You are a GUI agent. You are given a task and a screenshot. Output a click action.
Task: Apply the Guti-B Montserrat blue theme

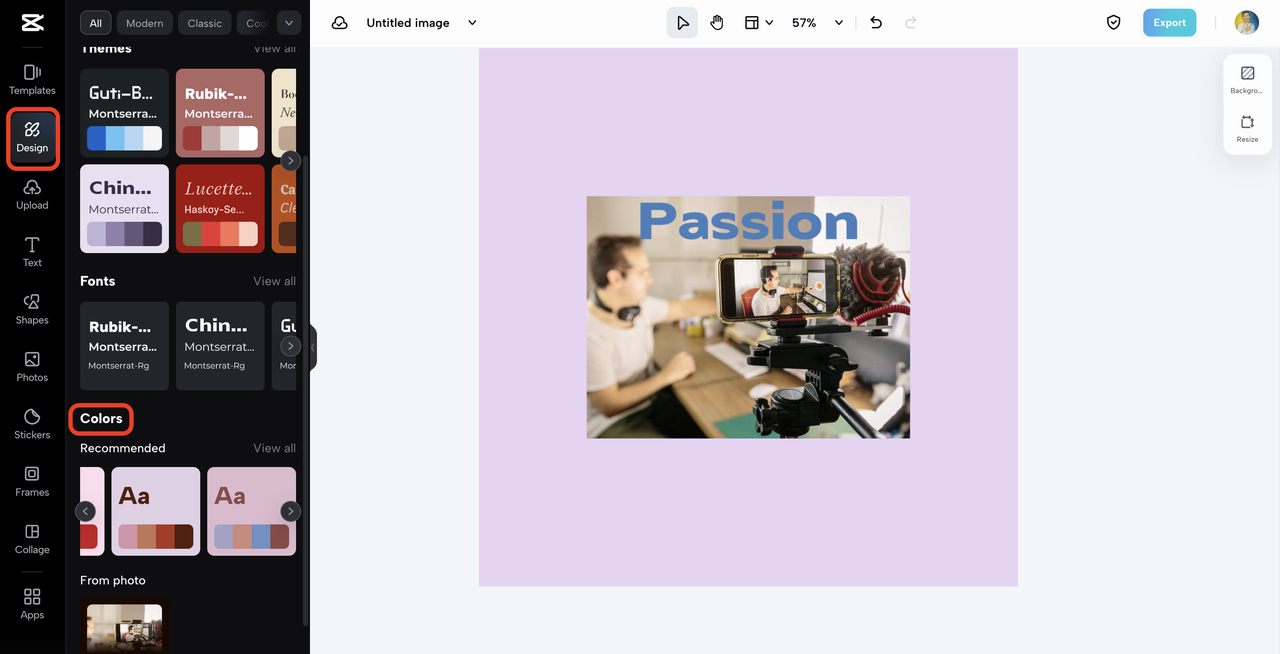pyautogui.click(x=124, y=113)
